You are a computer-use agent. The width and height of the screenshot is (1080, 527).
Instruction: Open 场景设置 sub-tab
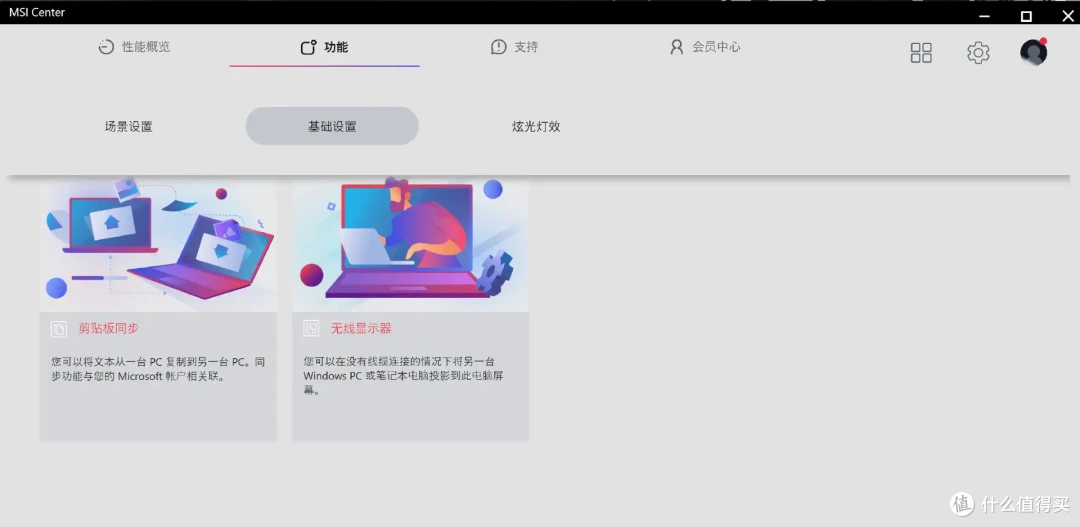129,127
